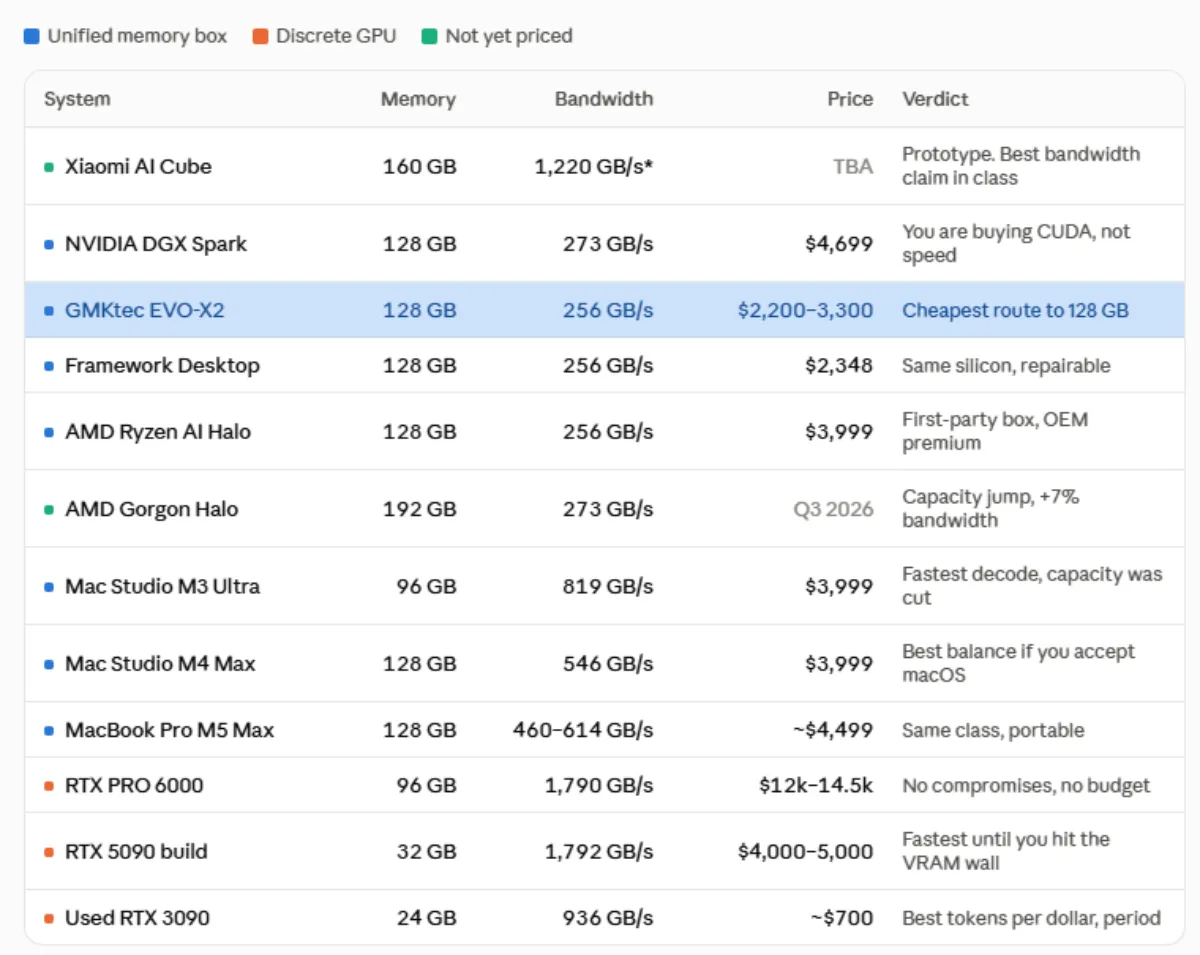Click the 1,220 GB/s* bandwidth cell
Image resolution: width=1200 pixels, height=955 pixels.
[594, 166]
